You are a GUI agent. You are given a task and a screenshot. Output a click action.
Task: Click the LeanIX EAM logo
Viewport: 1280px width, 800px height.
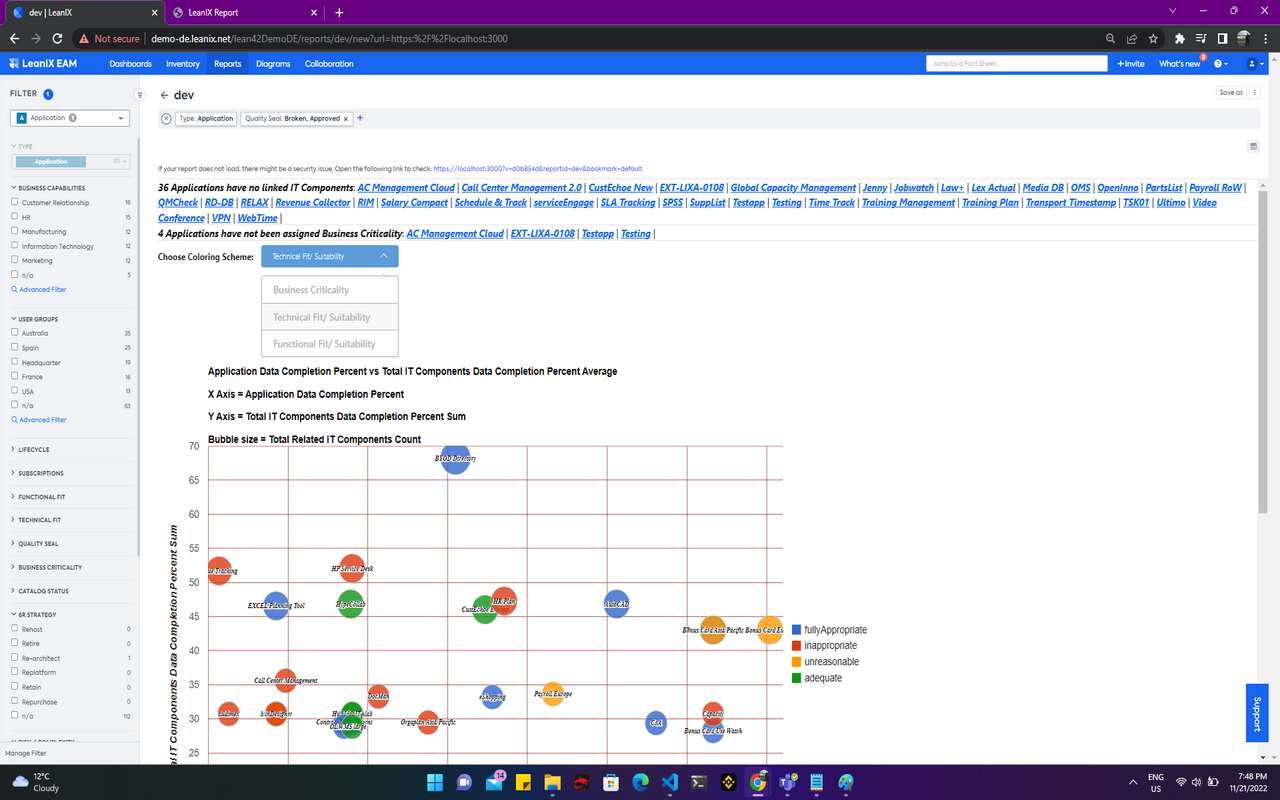43,63
